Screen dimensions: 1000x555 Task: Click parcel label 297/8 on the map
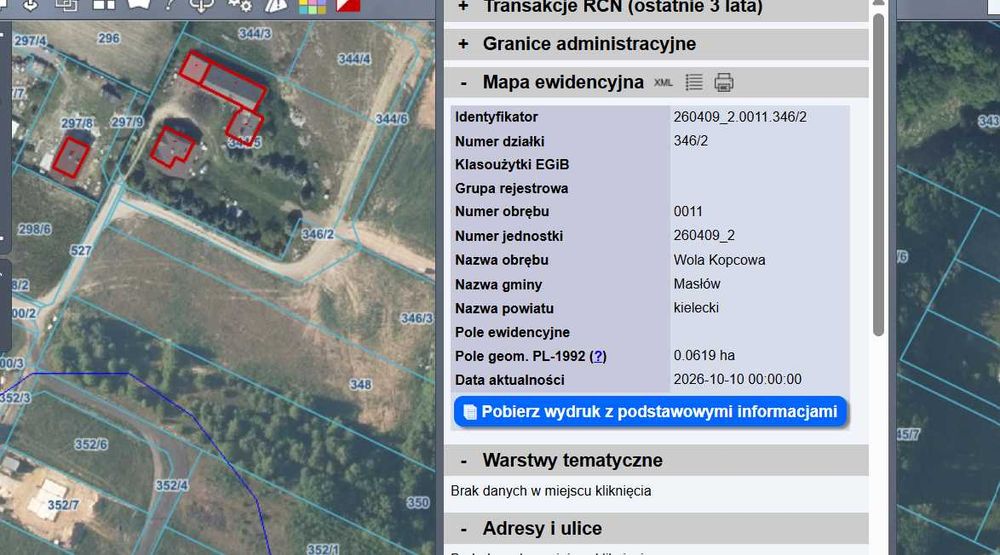coord(77,123)
